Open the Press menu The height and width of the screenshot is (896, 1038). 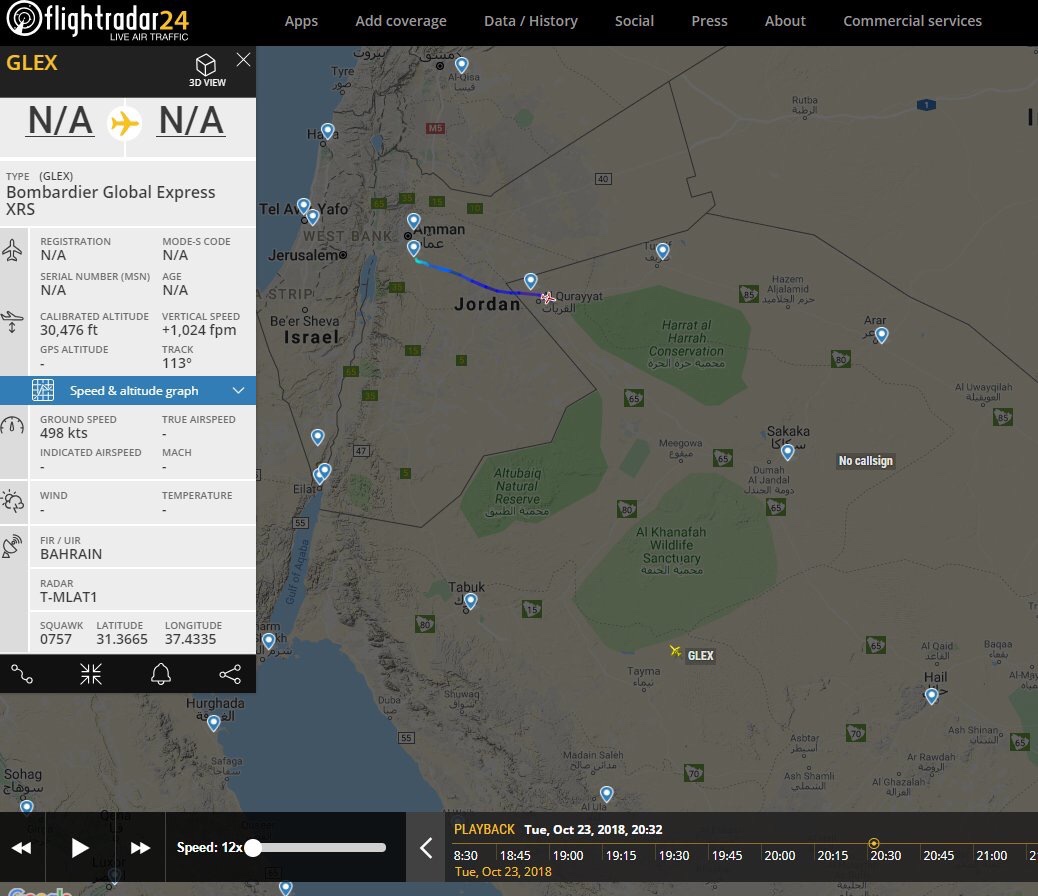coord(709,21)
